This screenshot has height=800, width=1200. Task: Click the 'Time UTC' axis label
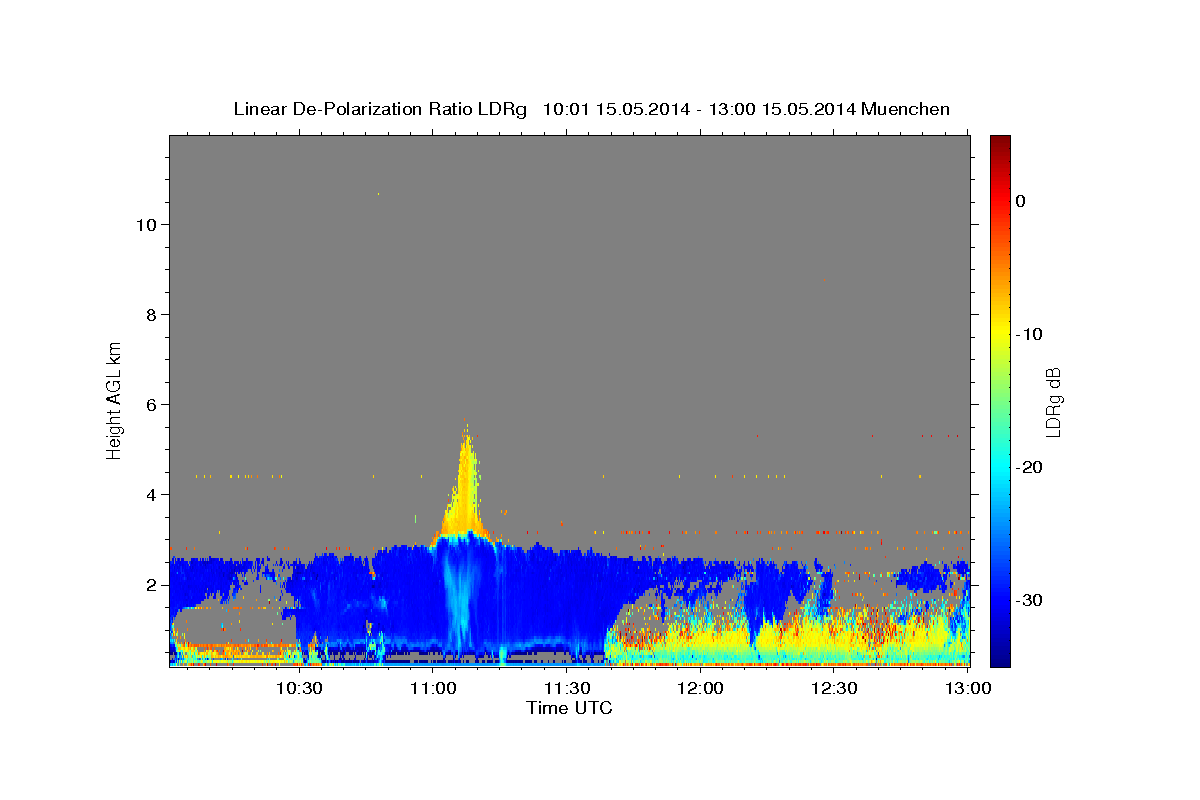(569, 708)
